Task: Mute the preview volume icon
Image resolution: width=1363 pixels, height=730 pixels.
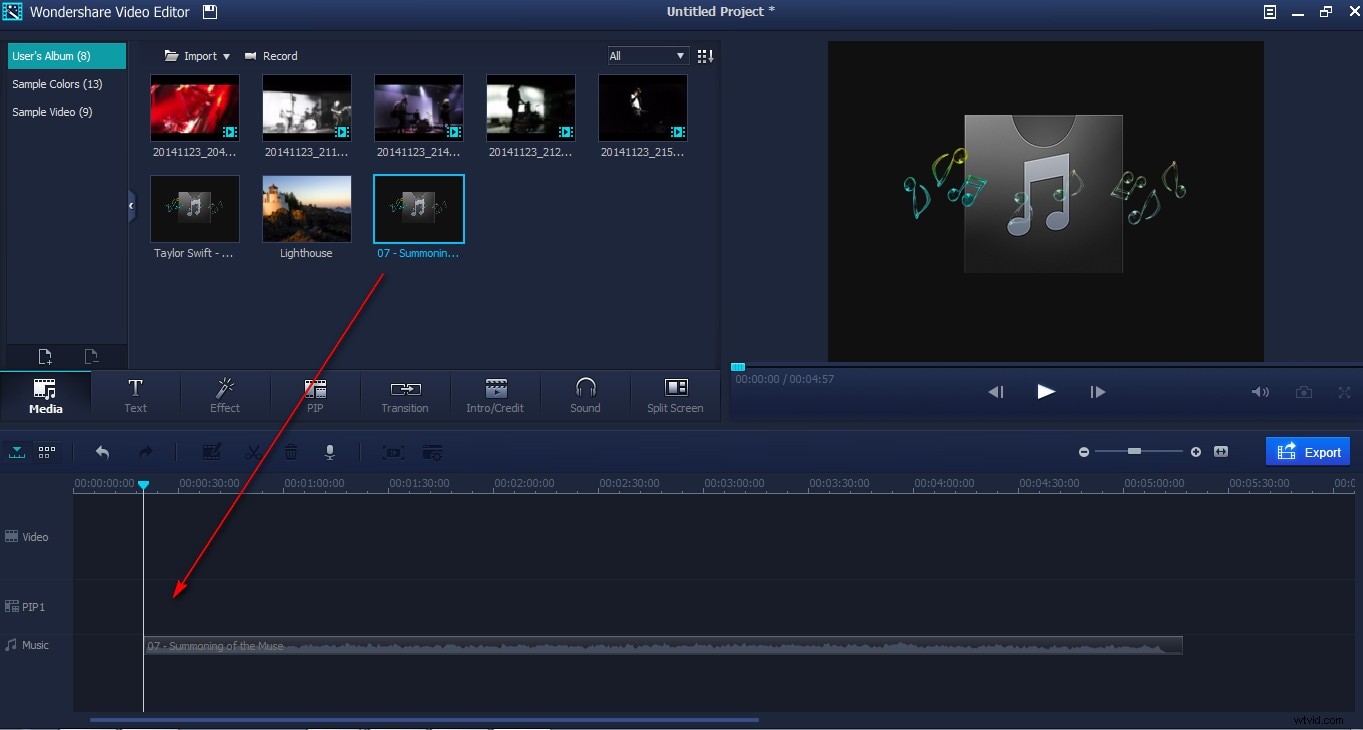Action: click(1260, 392)
